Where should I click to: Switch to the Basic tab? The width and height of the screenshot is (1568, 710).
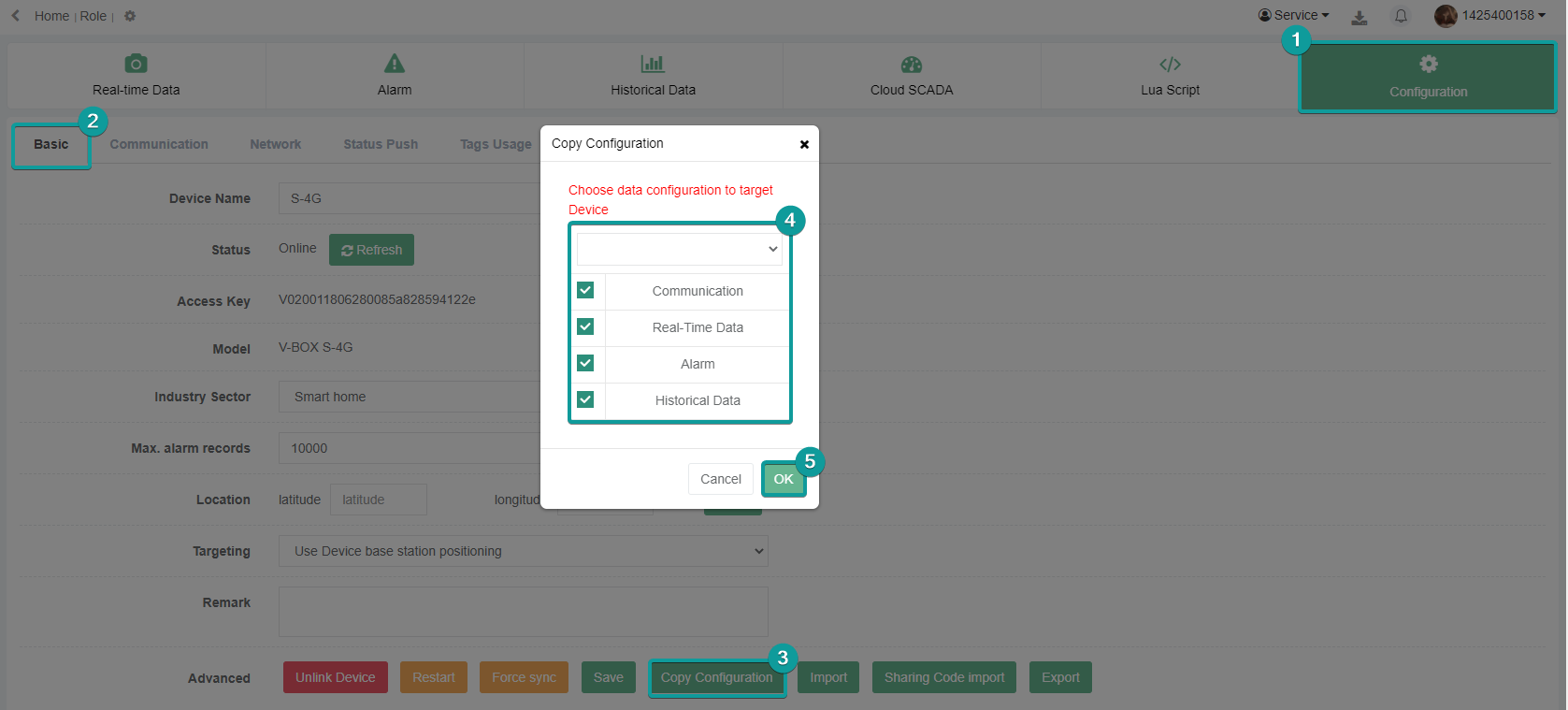tap(51, 145)
